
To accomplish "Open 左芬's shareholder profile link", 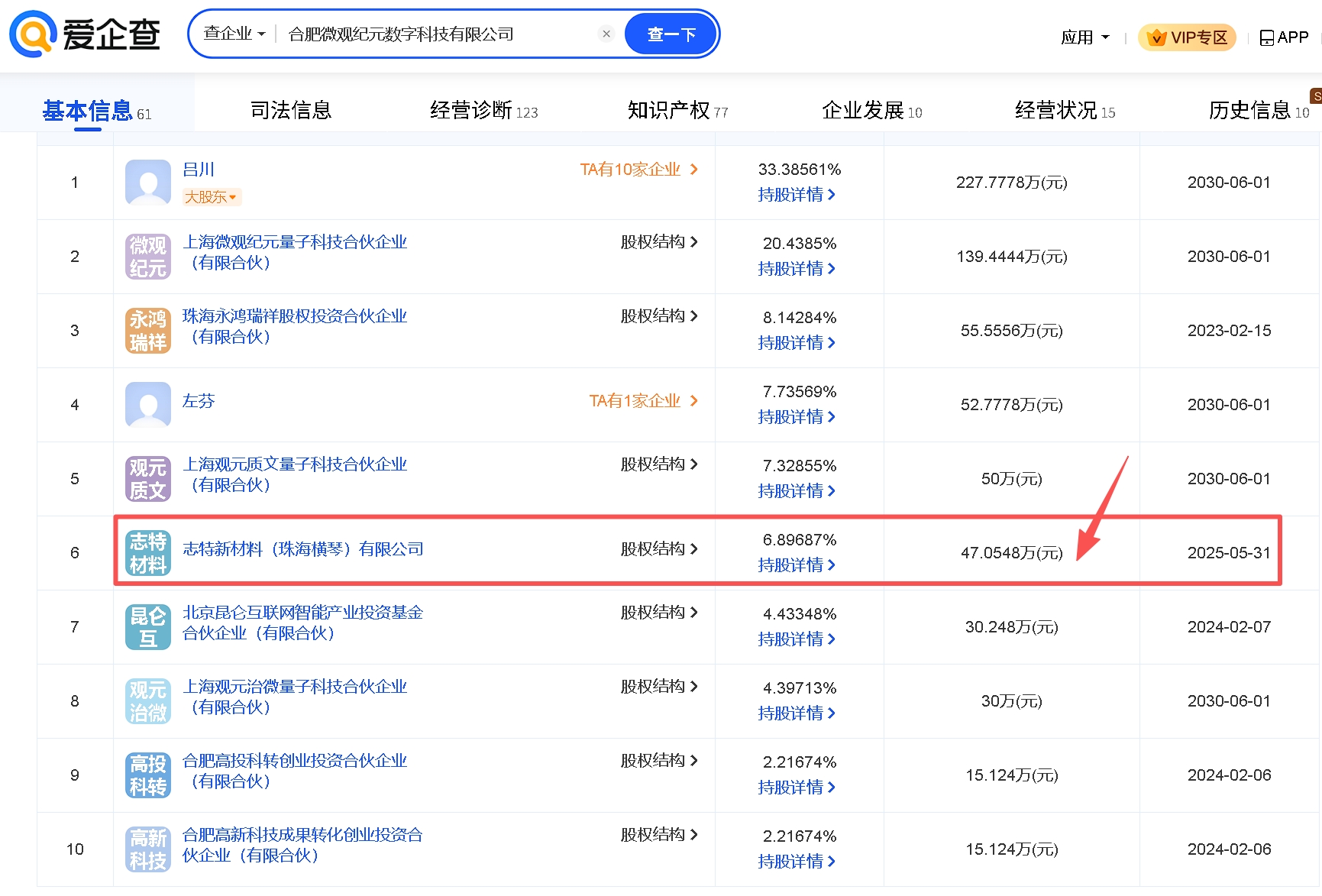I will click(199, 400).
